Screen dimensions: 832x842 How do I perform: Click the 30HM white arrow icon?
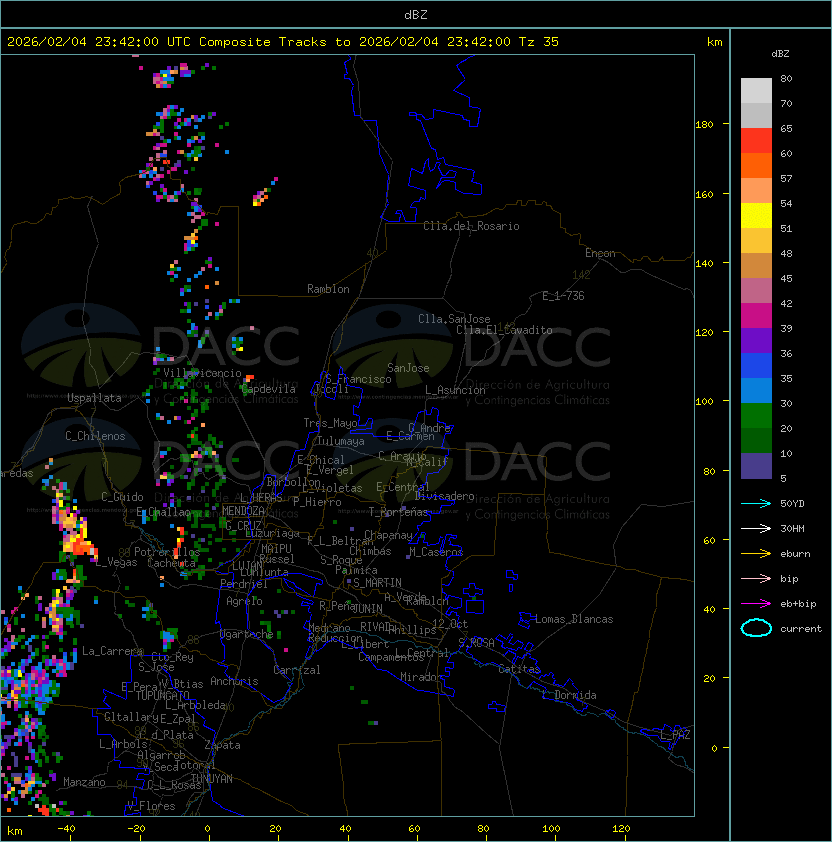coord(756,528)
